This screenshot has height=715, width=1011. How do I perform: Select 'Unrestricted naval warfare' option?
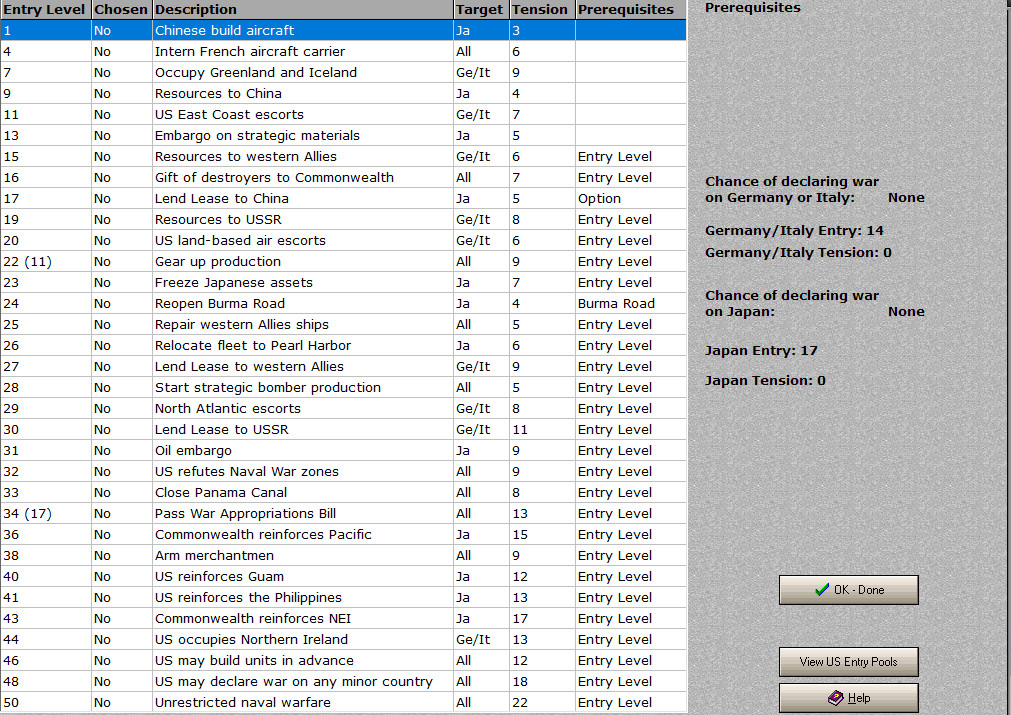[x=343, y=703]
